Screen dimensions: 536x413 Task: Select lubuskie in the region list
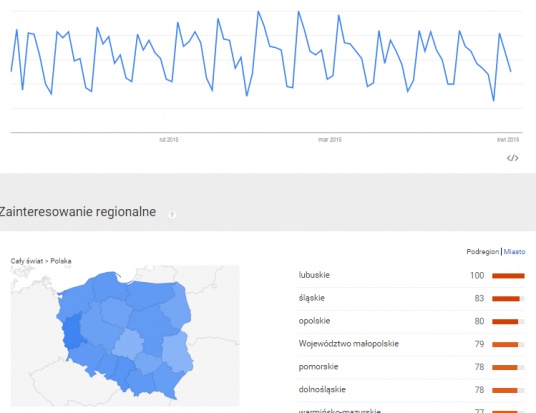314,275
